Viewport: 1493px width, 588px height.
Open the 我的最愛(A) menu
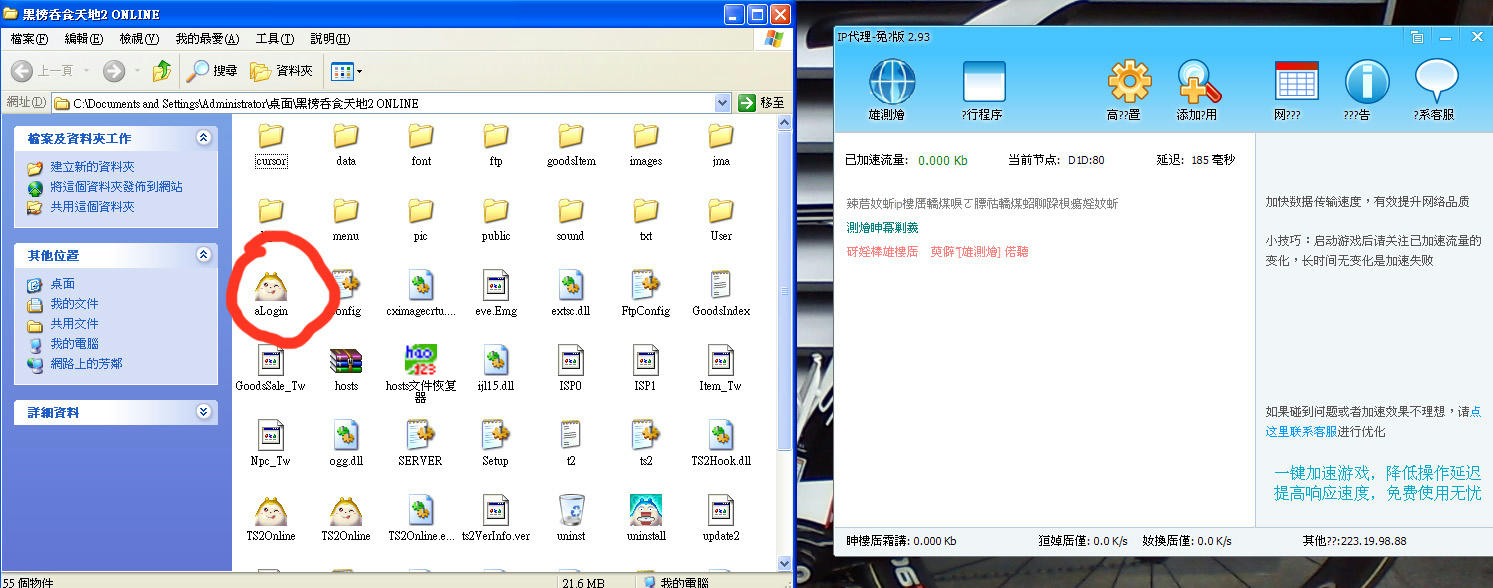point(208,39)
